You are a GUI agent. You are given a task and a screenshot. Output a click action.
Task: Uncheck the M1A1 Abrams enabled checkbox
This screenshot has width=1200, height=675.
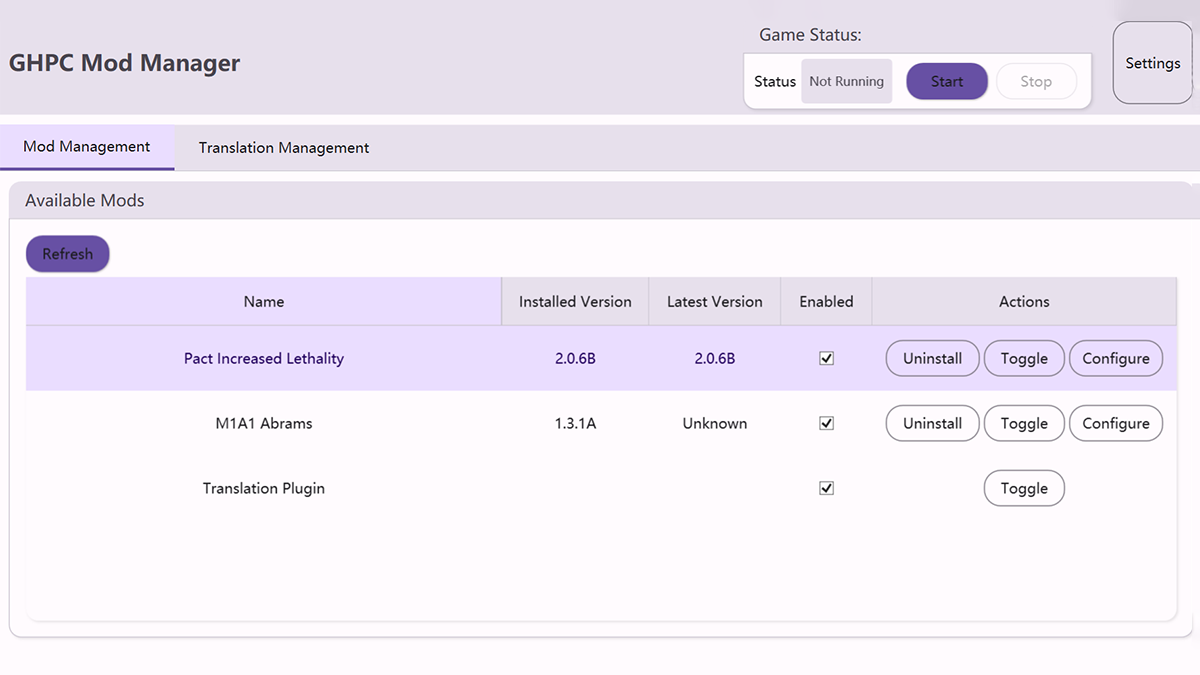click(826, 423)
